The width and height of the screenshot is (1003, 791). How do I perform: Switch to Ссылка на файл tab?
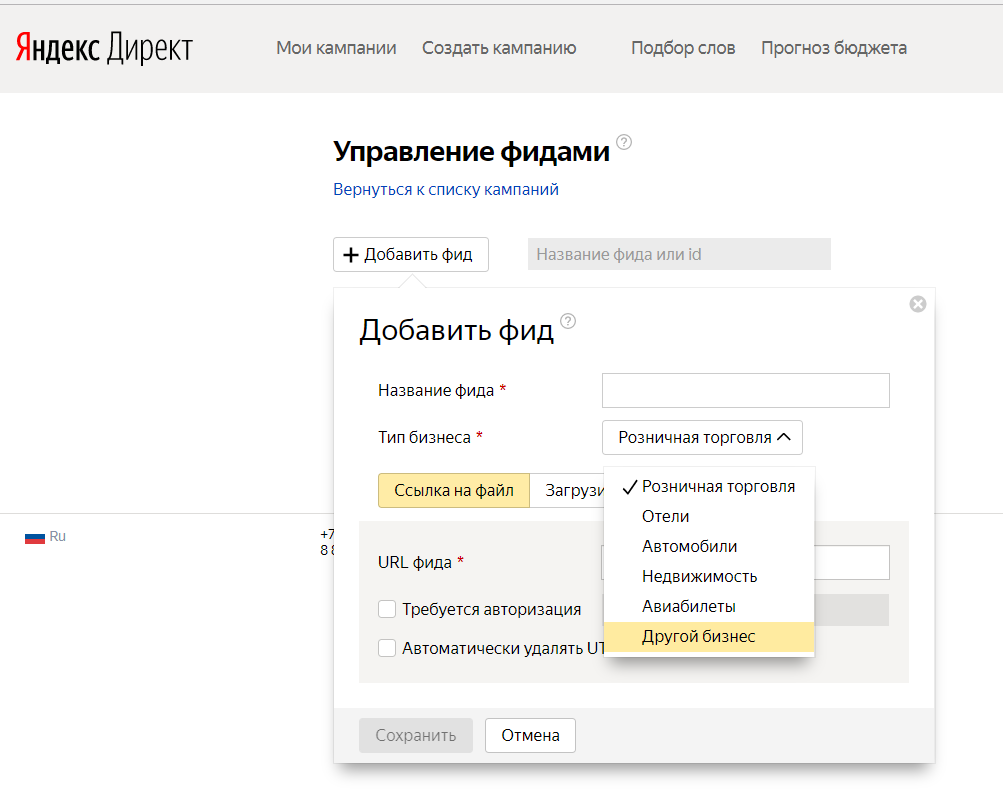454,490
